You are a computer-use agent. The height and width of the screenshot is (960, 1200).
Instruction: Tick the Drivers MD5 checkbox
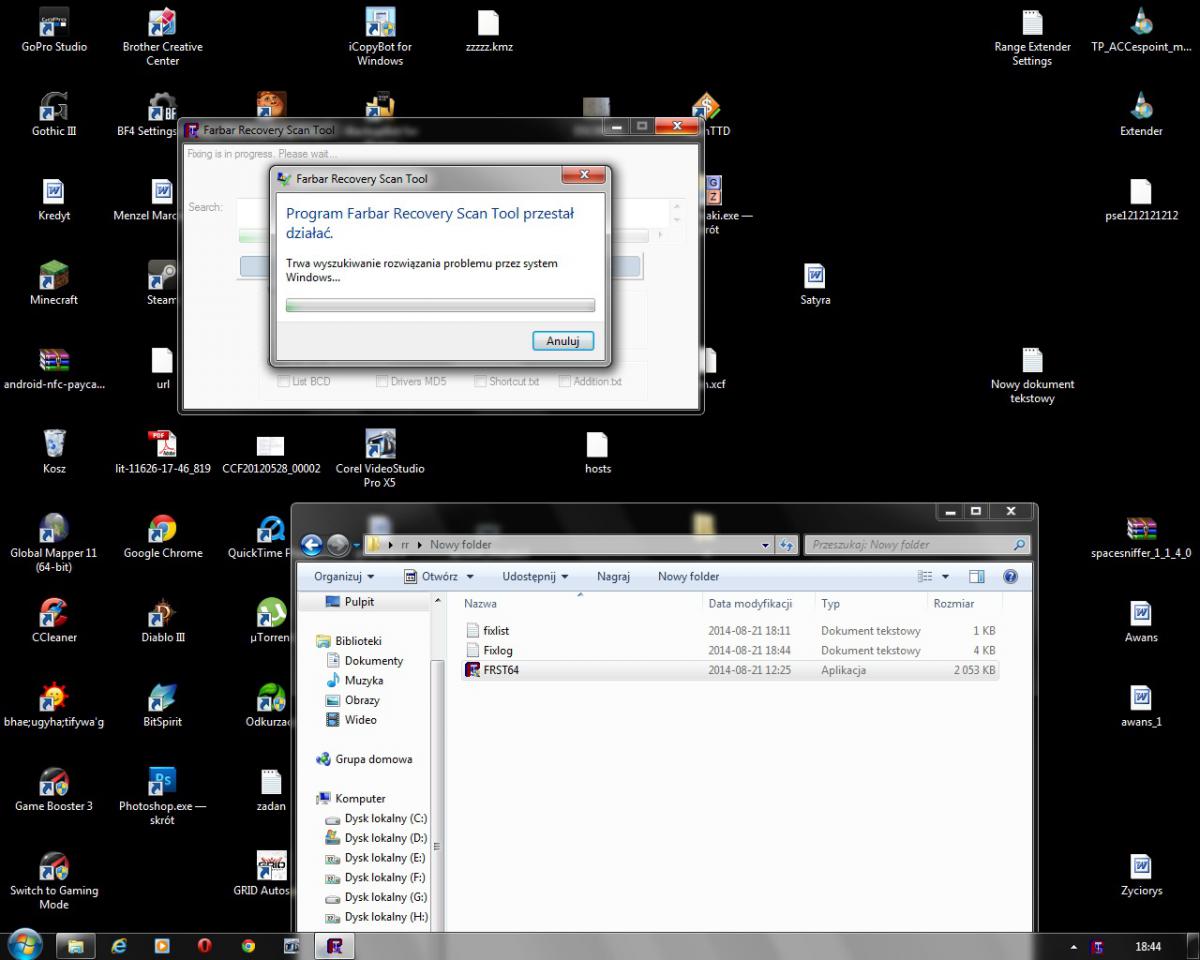click(x=382, y=381)
